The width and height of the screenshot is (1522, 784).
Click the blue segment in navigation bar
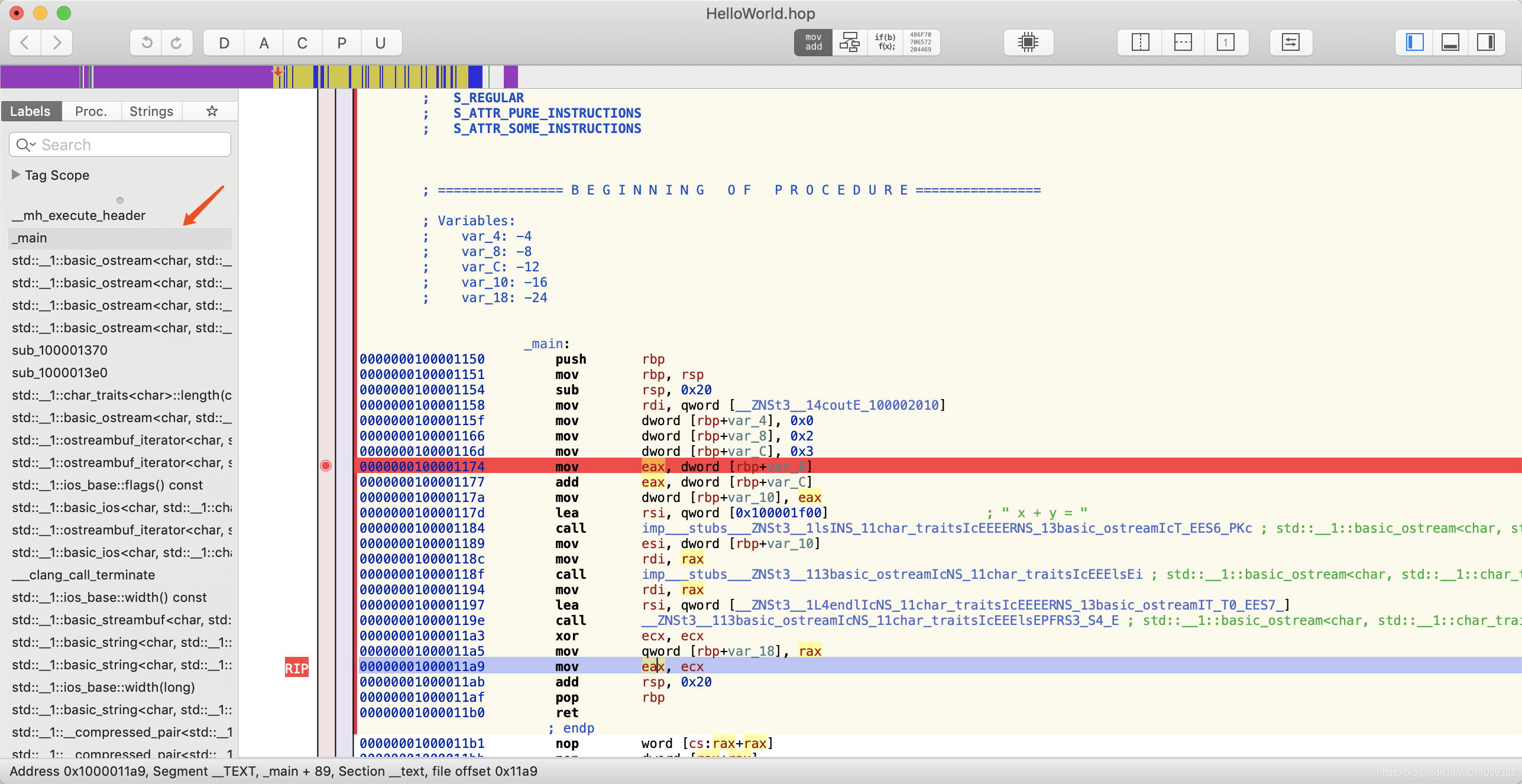coord(475,77)
